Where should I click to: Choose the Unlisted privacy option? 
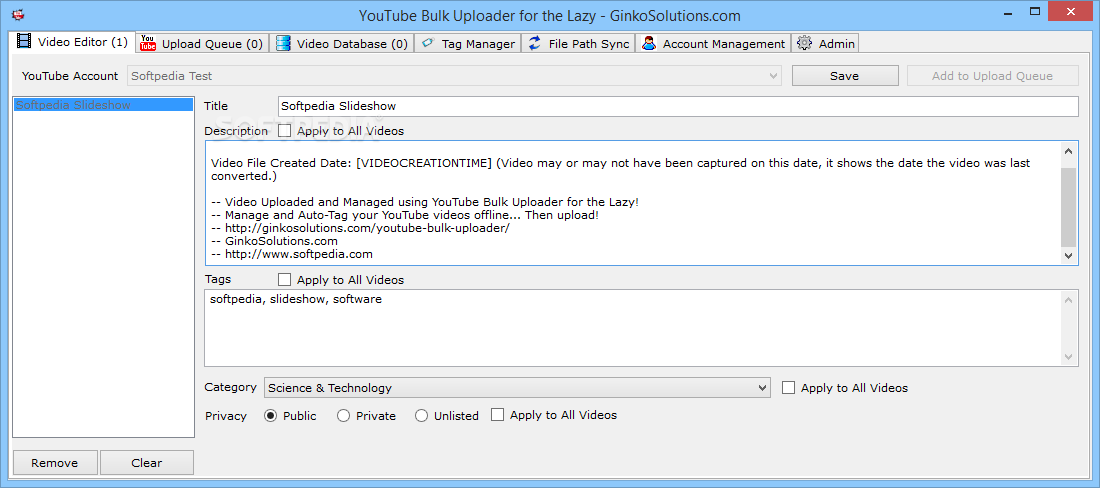click(421, 415)
